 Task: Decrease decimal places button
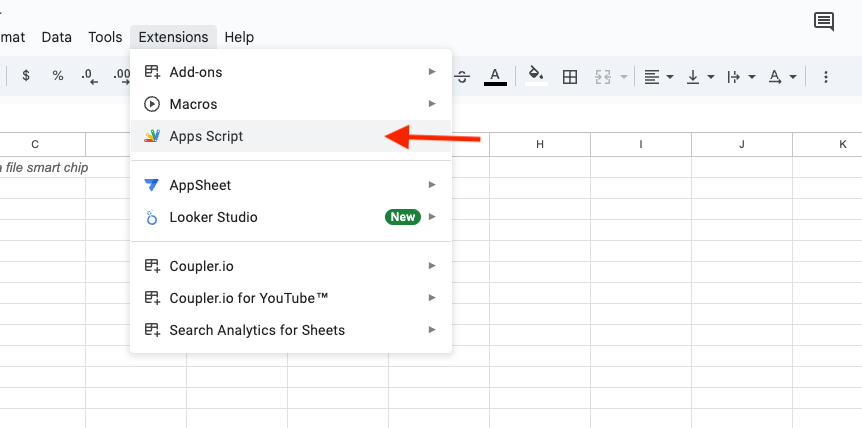[x=89, y=76]
